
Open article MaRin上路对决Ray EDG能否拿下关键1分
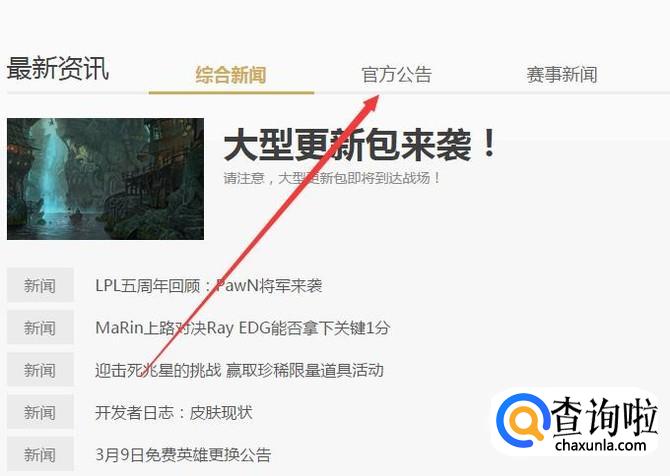pos(243,328)
